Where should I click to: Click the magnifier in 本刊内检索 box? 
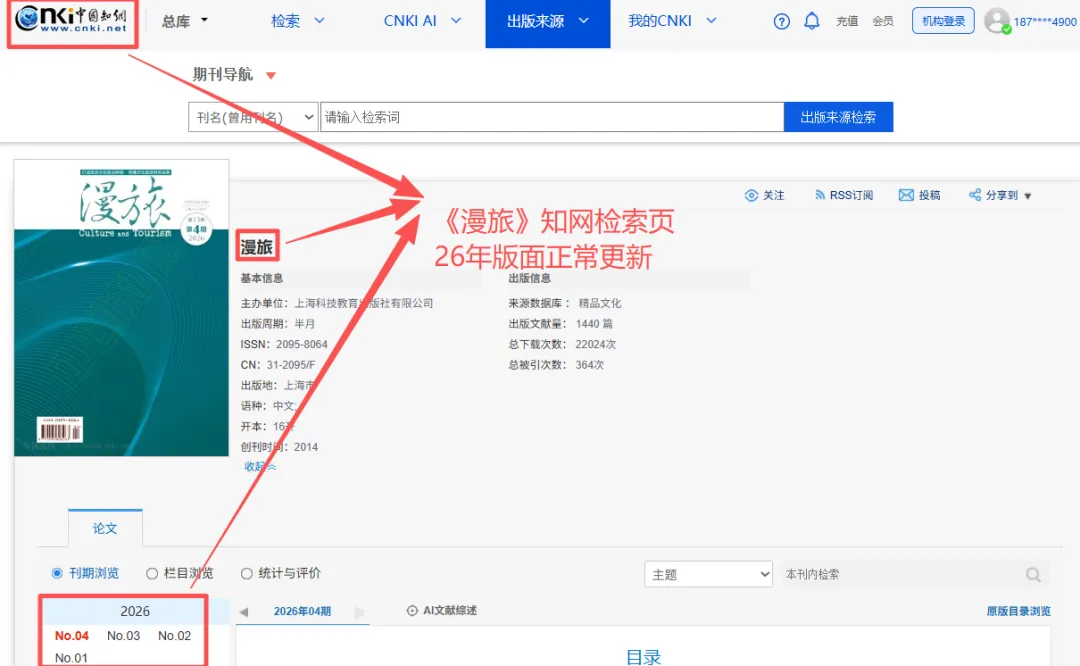(x=1032, y=574)
